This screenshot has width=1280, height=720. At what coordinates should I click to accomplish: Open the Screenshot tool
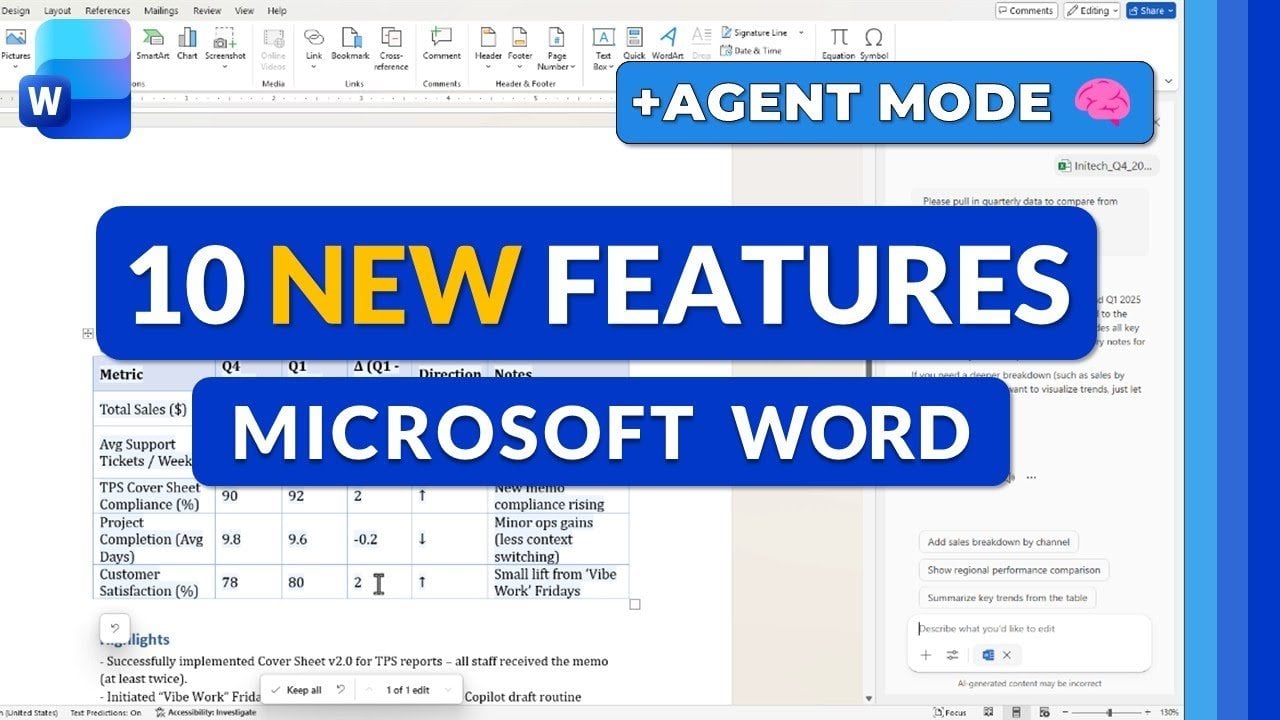pyautogui.click(x=225, y=44)
